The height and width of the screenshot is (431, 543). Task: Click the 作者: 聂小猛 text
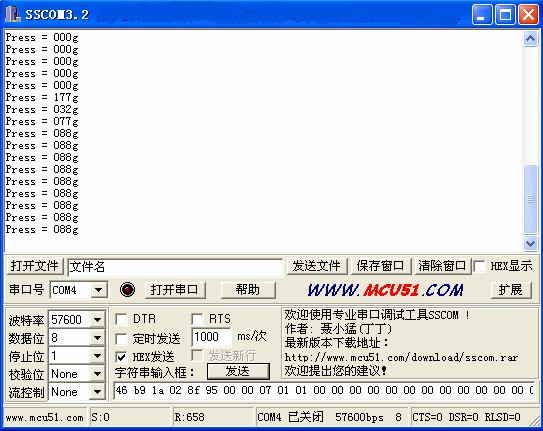click(338, 329)
